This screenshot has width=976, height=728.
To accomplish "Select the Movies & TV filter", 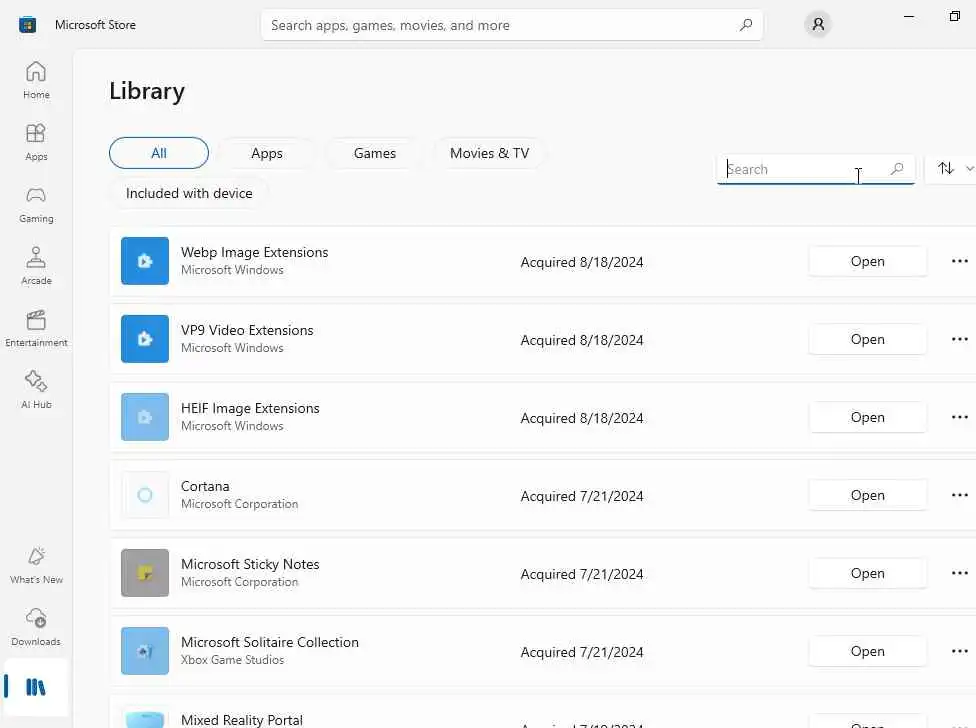I will click(489, 153).
